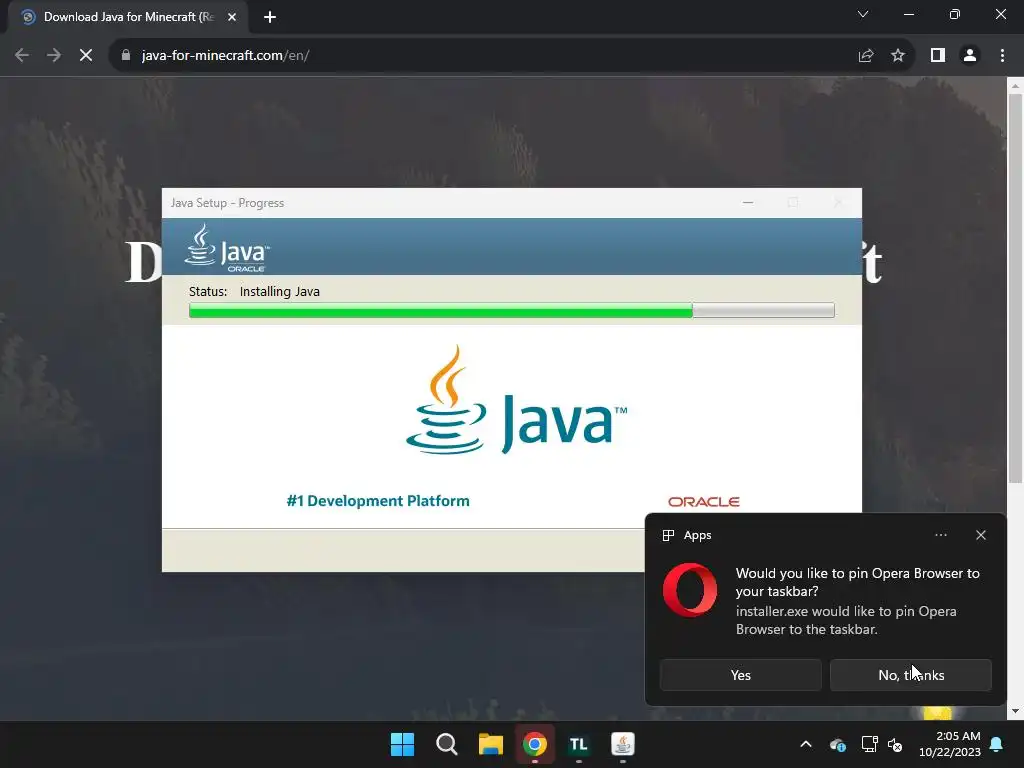1024x768 pixels.
Task: Open the notification bell in the taskbar
Action: pyautogui.click(x=997, y=744)
